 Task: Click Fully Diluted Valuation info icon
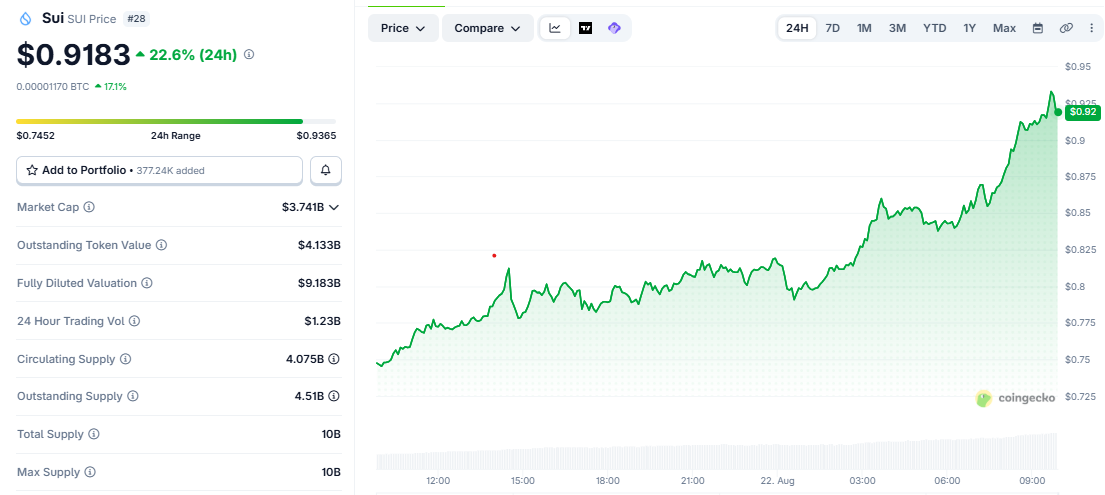tap(147, 283)
